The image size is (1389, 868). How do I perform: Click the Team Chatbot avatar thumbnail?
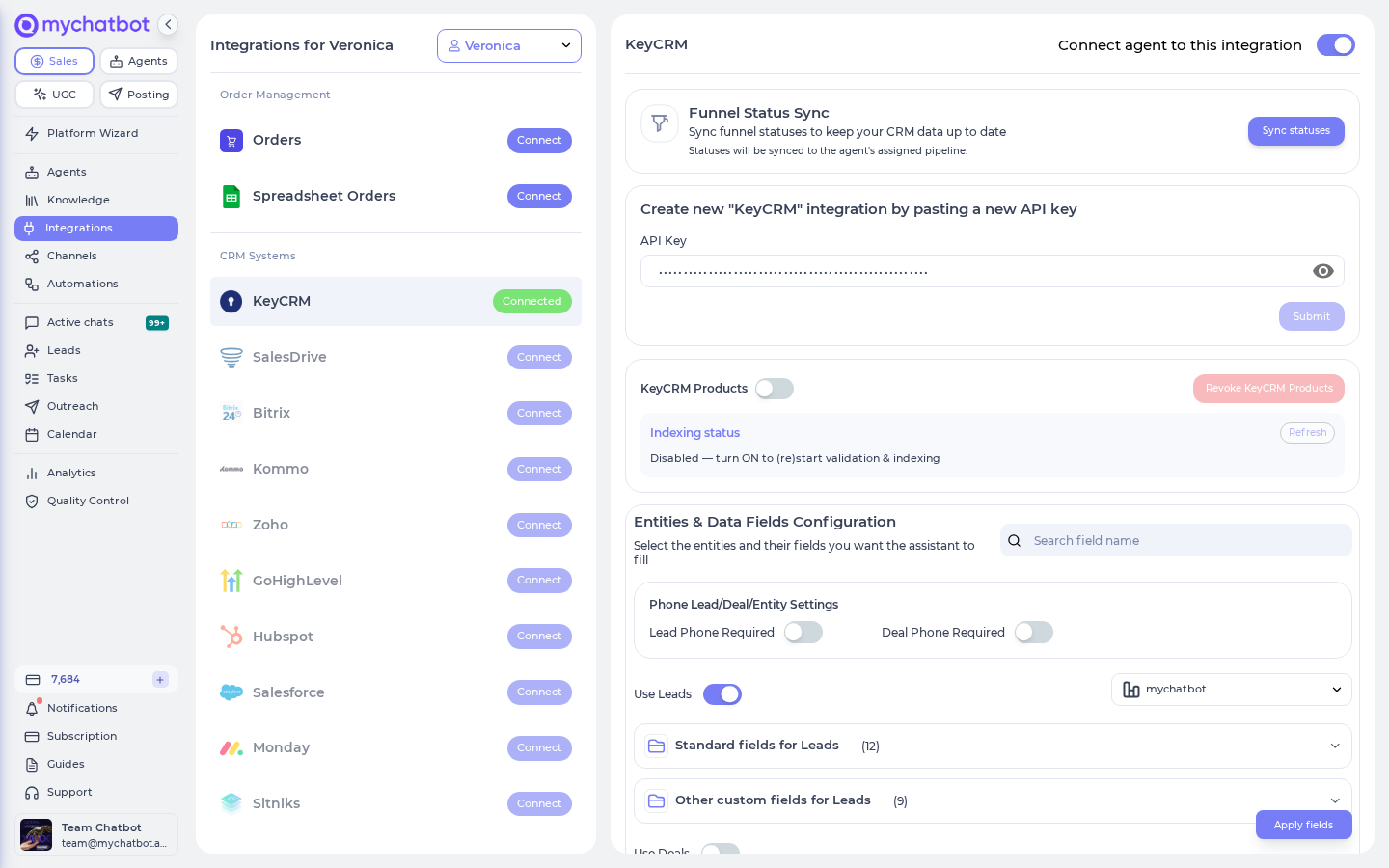[37, 835]
